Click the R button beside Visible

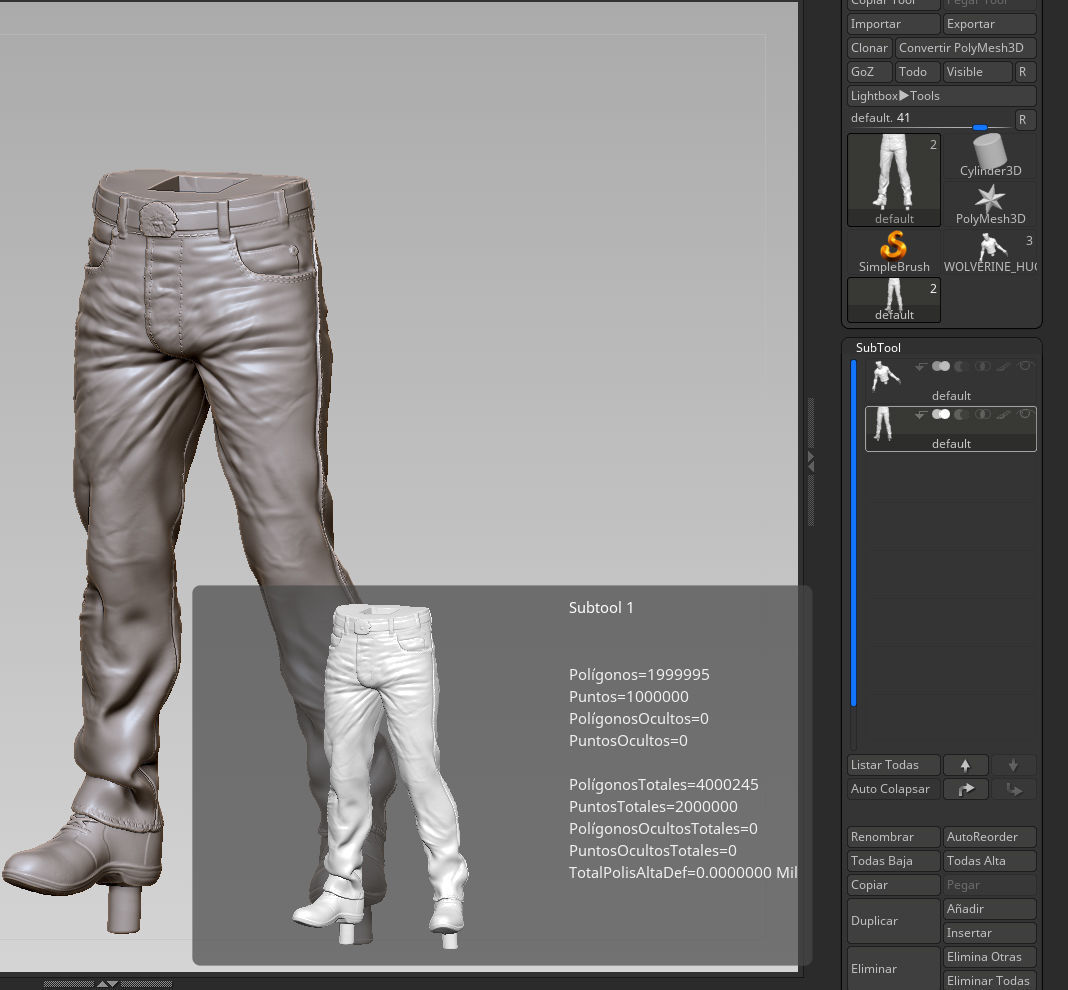[1025, 72]
